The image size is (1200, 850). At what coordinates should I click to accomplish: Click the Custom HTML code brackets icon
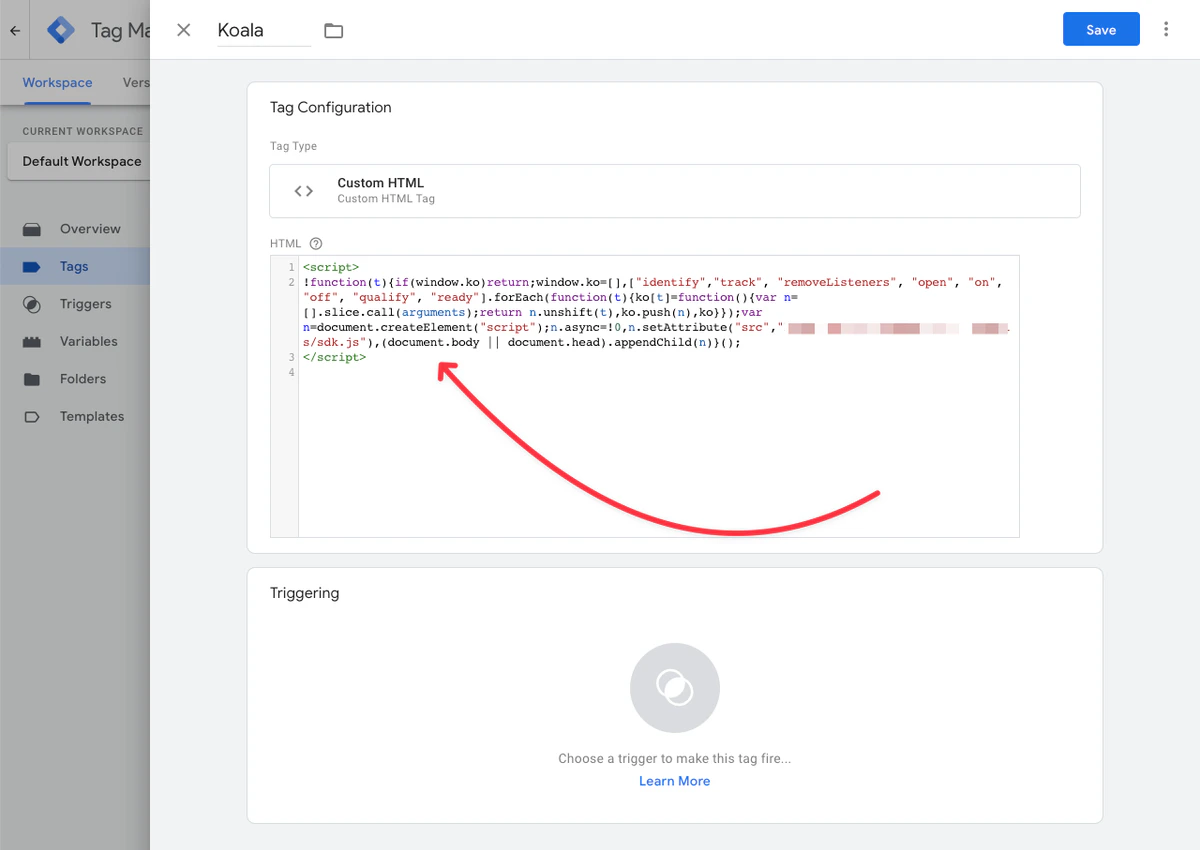(x=304, y=191)
